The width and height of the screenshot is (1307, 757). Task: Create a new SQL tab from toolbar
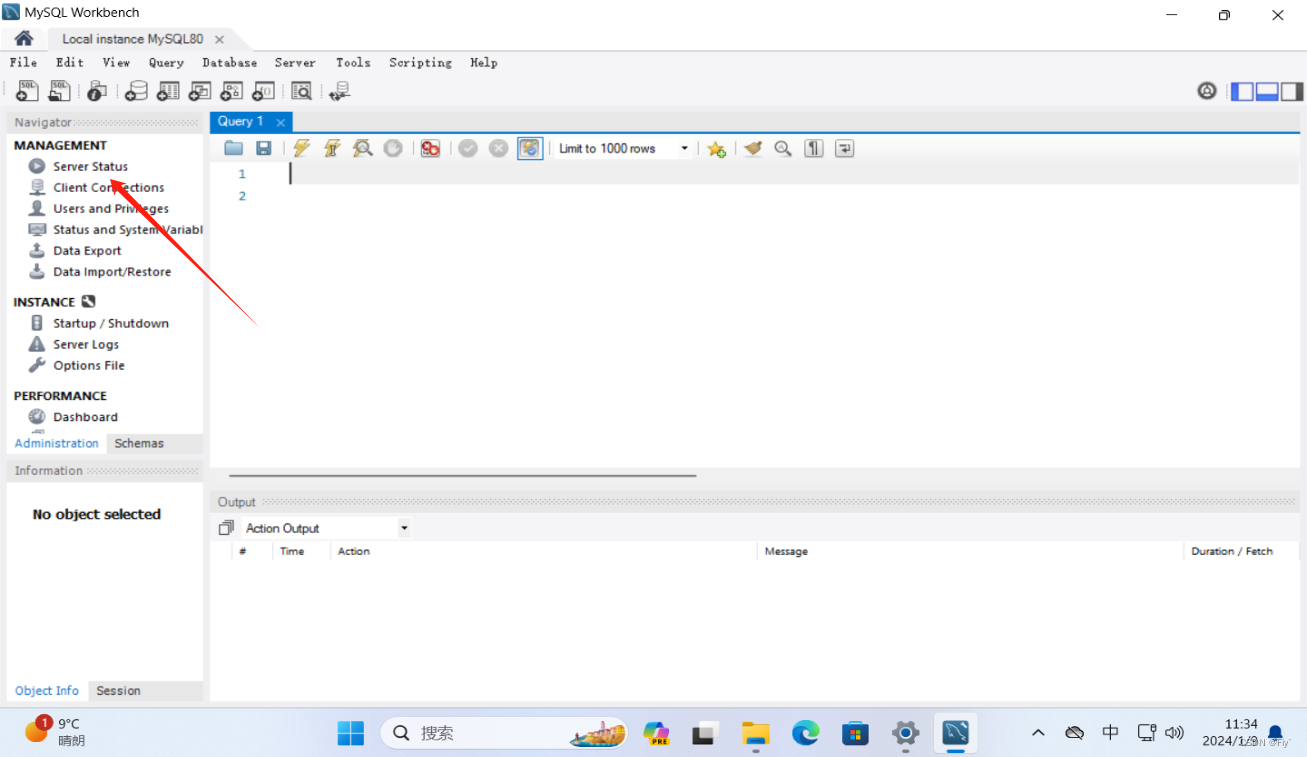tap(28, 91)
